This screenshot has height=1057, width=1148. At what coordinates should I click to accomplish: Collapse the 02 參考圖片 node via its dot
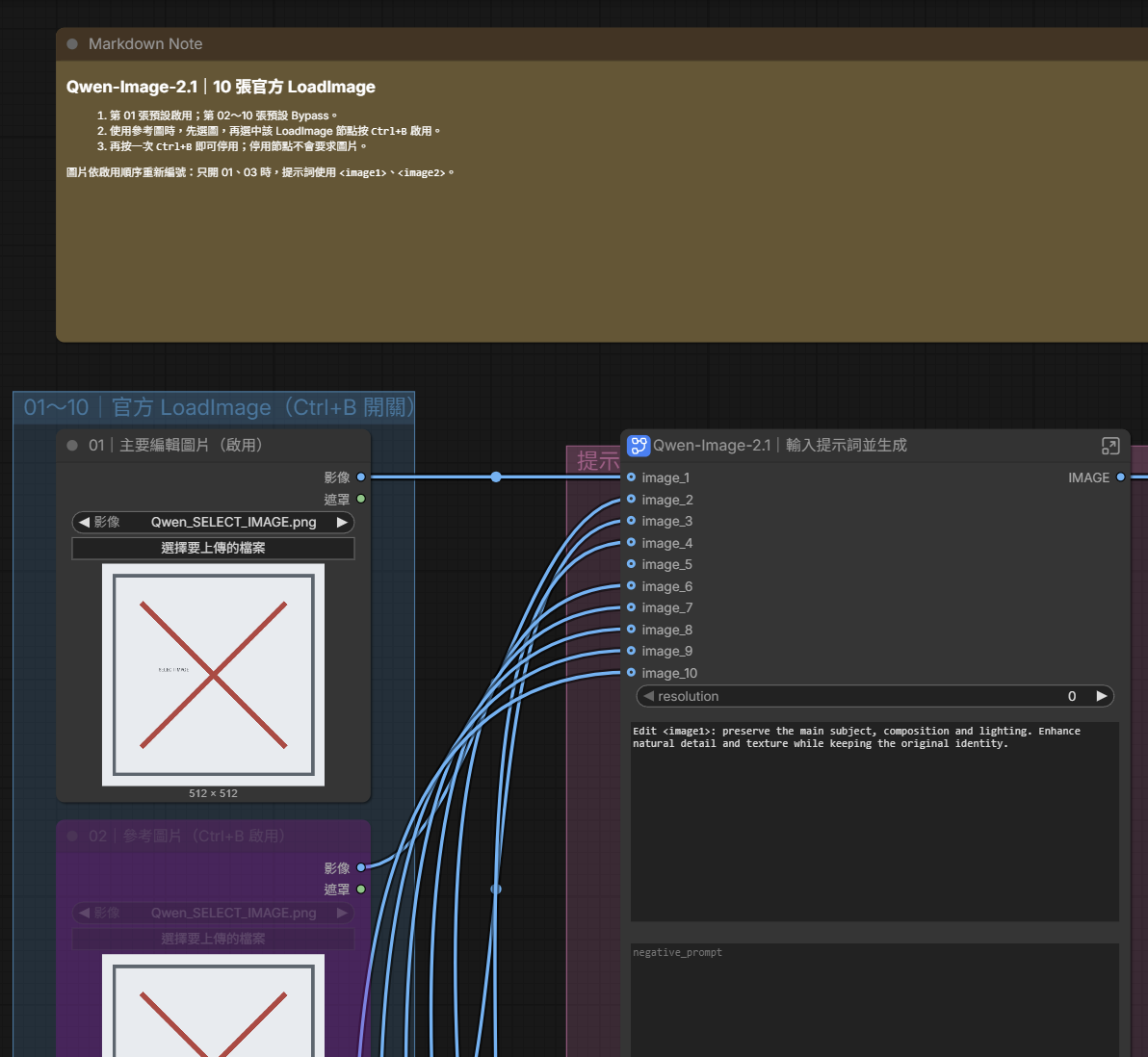coord(72,836)
